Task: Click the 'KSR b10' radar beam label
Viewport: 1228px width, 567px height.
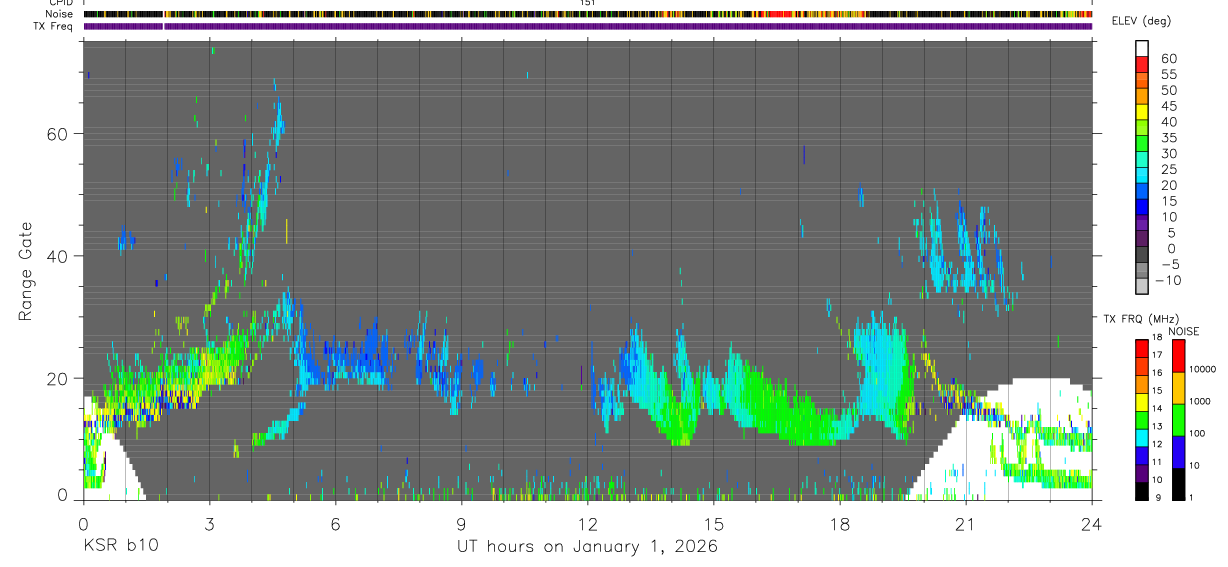Action: pos(120,547)
